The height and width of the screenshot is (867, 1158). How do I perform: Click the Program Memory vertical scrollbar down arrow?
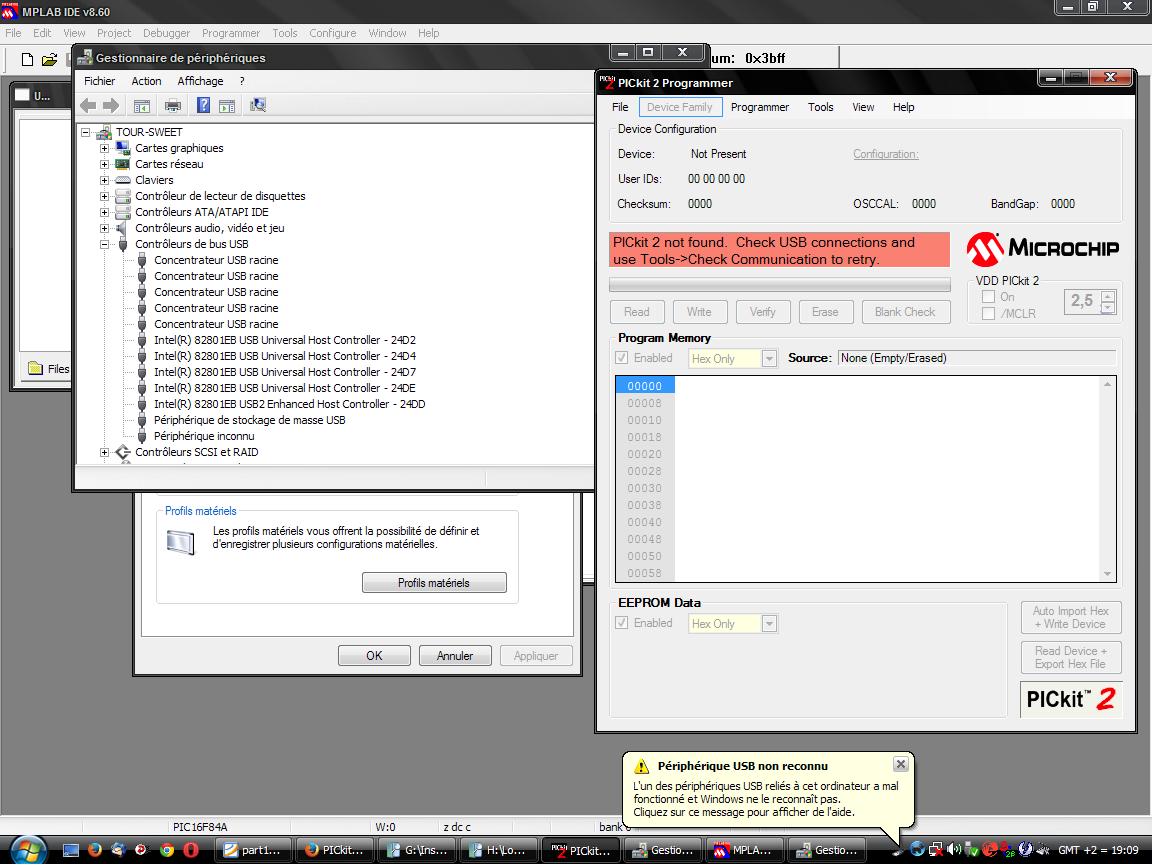coord(1107,575)
